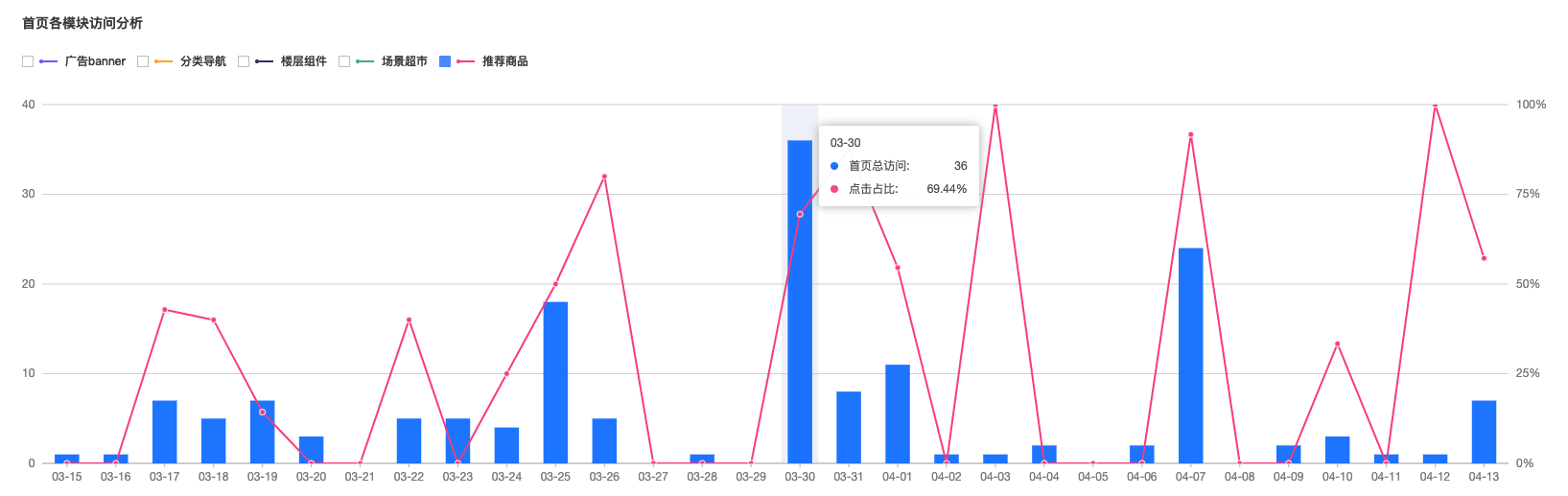Click the blue bar above 04-01

point(898,414)
